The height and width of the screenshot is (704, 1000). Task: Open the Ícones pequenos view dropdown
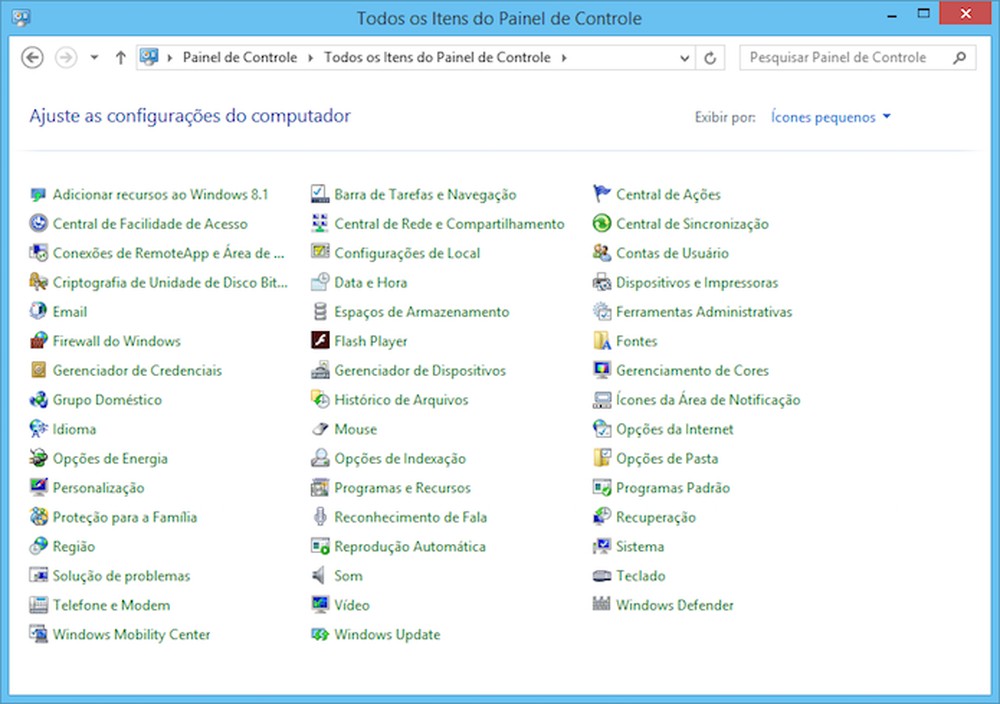click(830, 117)
